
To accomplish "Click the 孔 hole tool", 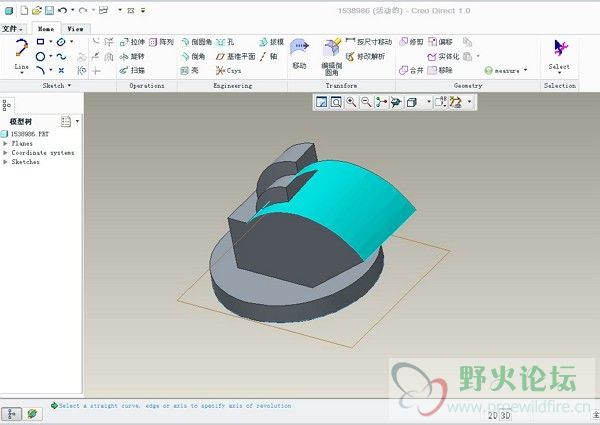I will [x=225, y=42].
